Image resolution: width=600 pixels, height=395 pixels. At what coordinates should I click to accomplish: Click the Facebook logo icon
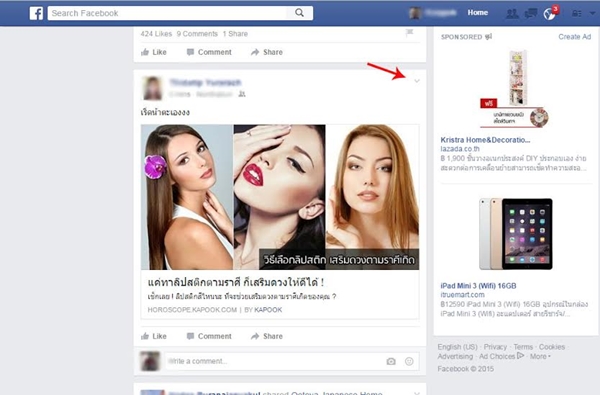coord(36,13)
